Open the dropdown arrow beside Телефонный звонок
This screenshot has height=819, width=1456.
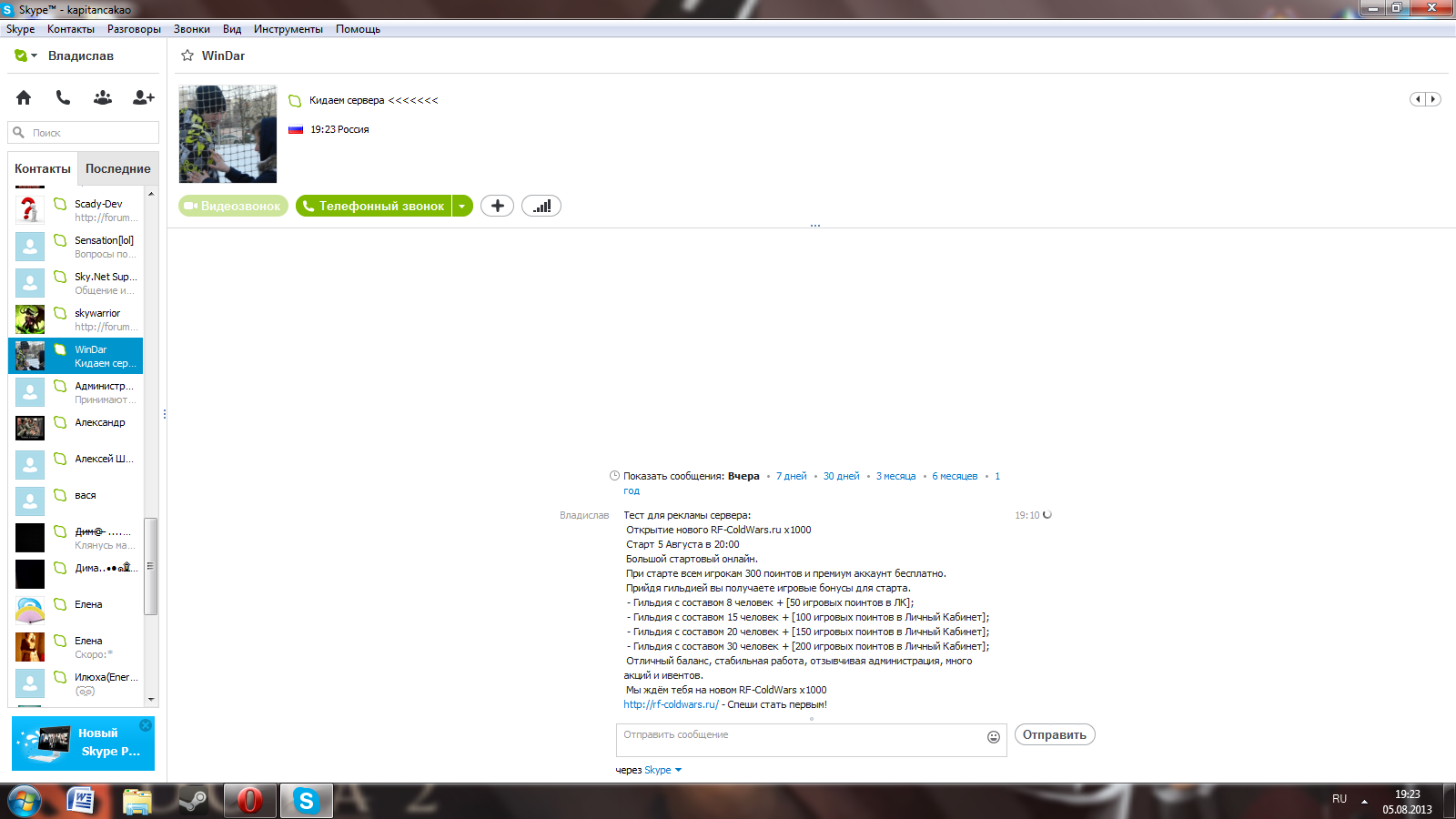point(462,206)
